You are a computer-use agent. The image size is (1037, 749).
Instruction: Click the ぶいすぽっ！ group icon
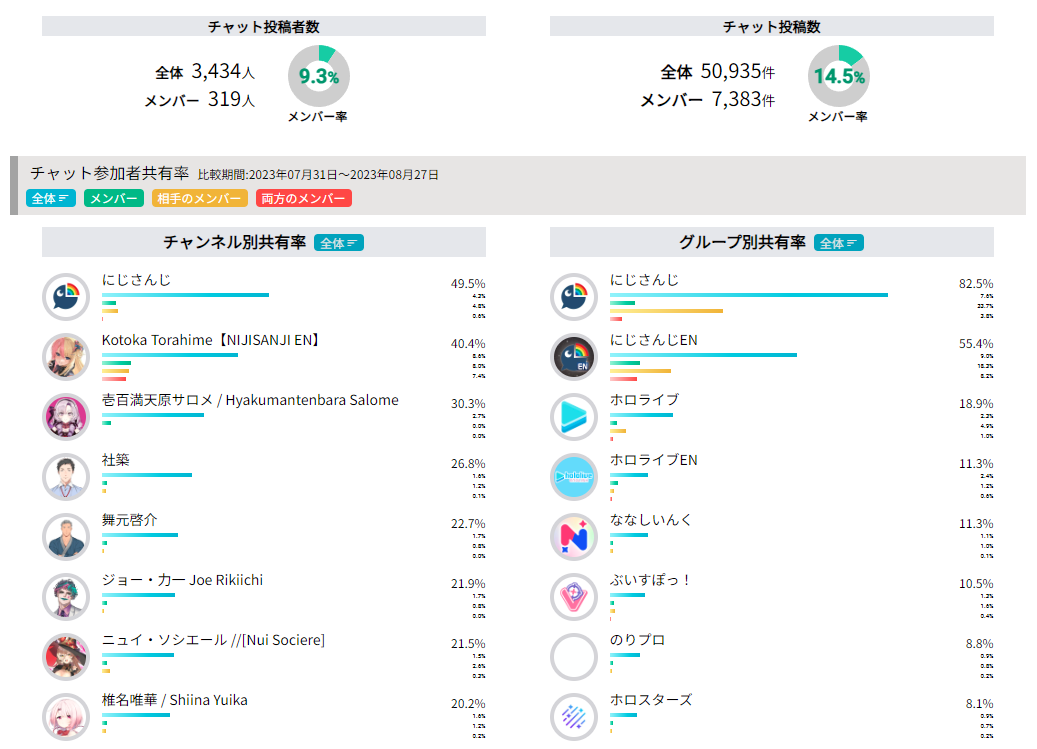pyautogui.click(x=575, y=597)
